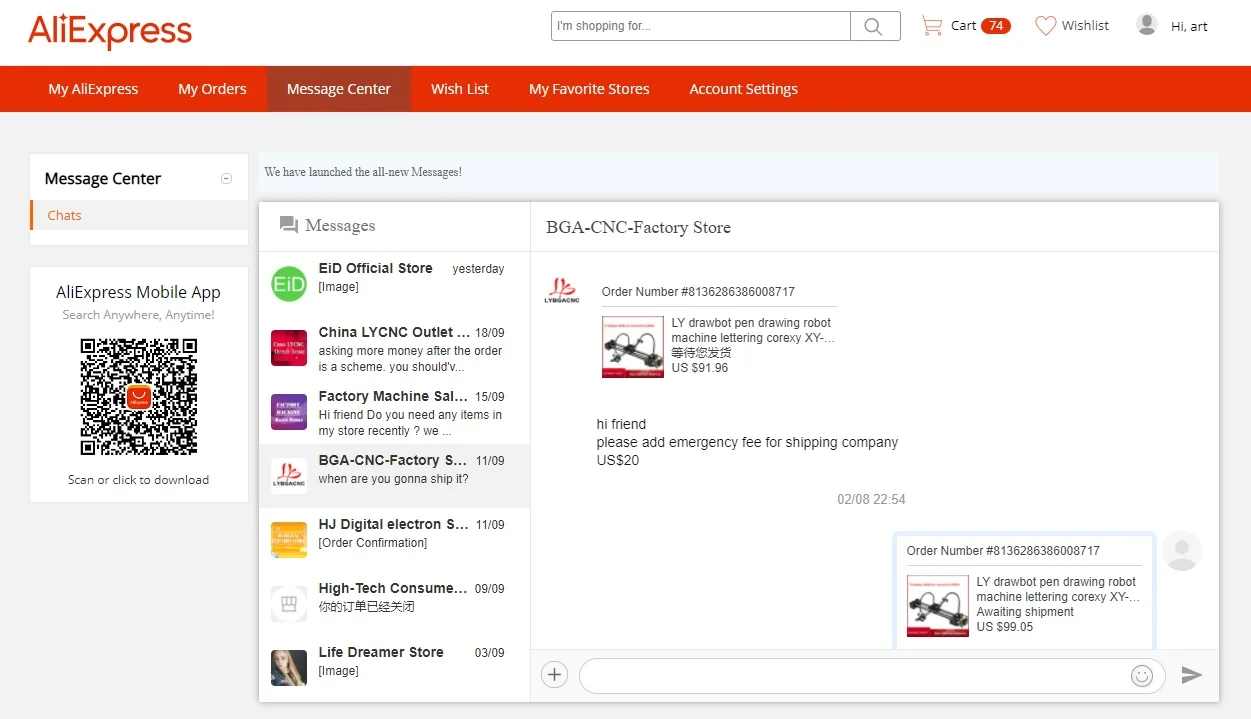Open My Orders tab
1251x719 pixels.
(x=212, y=89)
